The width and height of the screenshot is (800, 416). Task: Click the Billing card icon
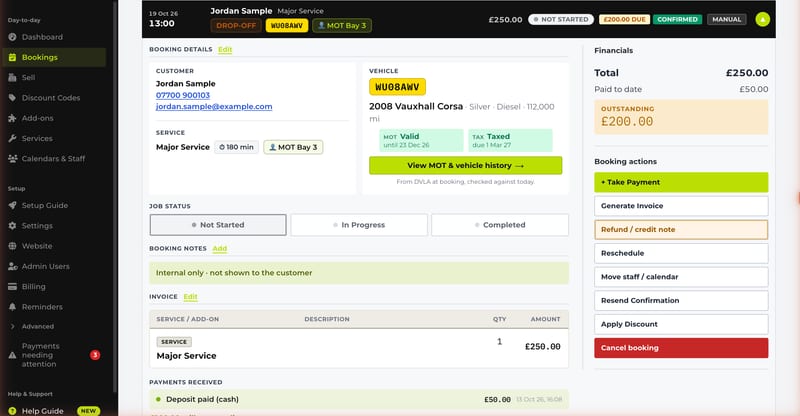[x=13, y=286]
